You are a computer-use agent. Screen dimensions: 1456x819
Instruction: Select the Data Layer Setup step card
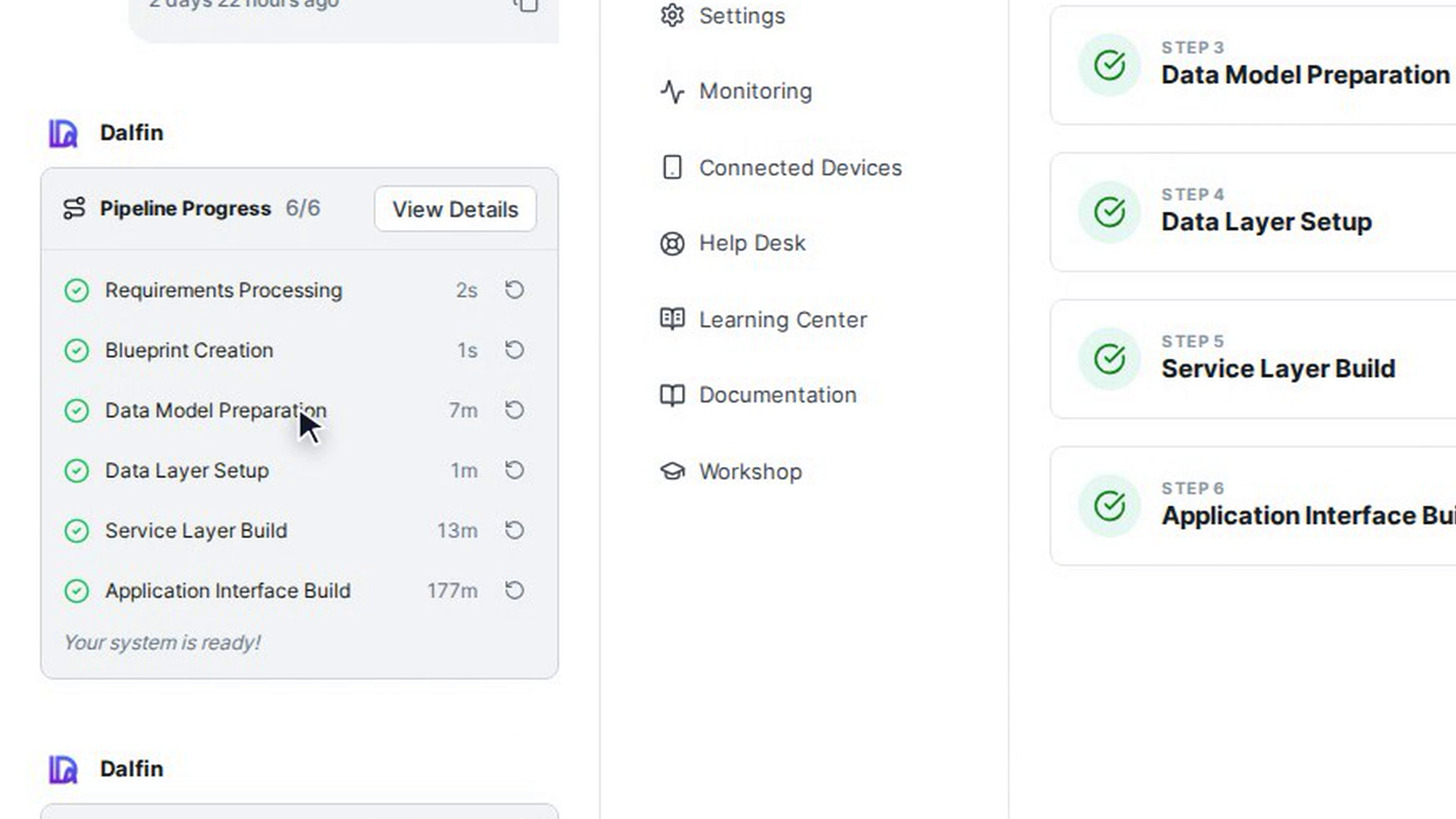(1253, 212)
